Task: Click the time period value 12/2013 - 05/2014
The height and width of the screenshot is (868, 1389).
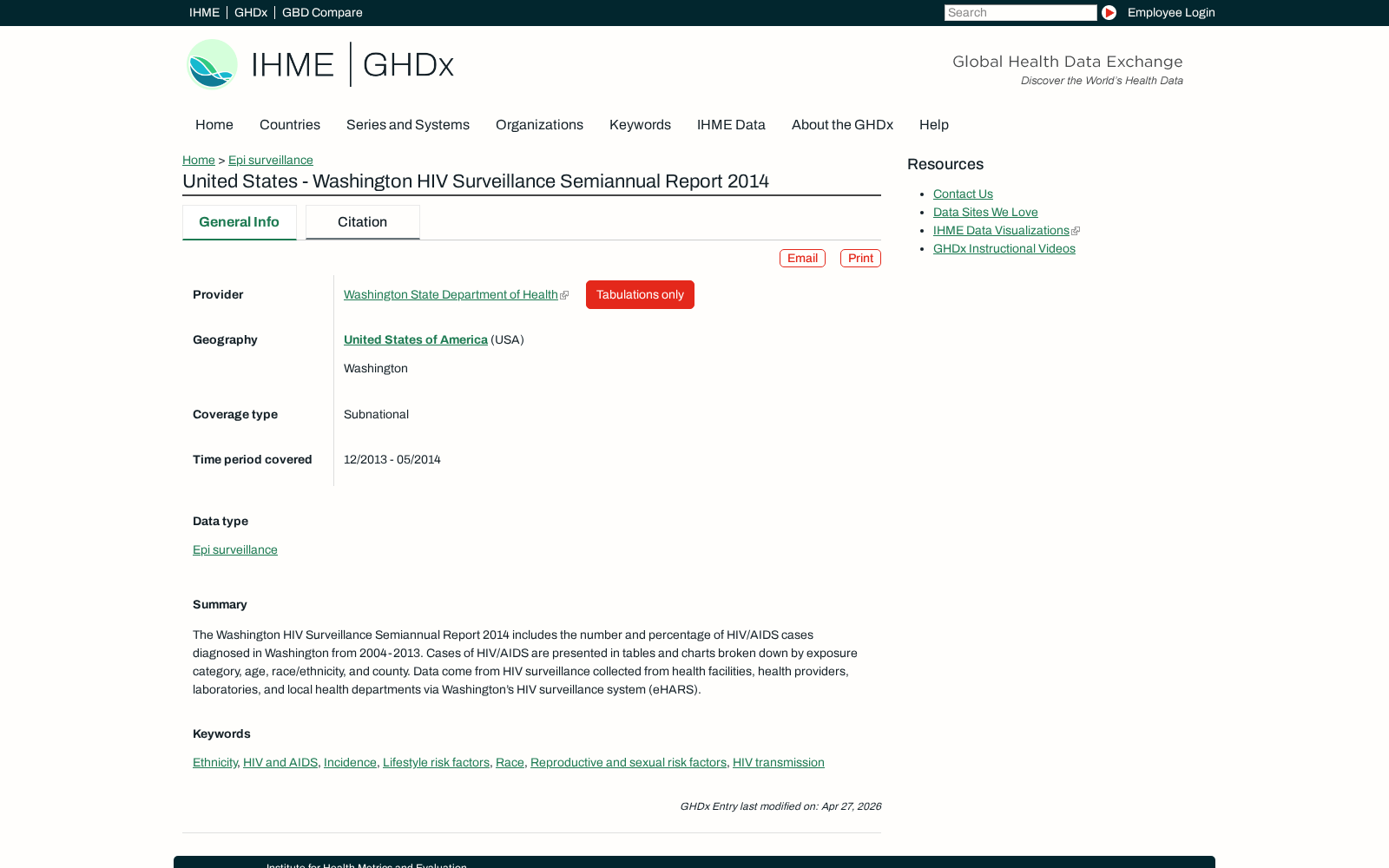Action: tap(392, 460)
